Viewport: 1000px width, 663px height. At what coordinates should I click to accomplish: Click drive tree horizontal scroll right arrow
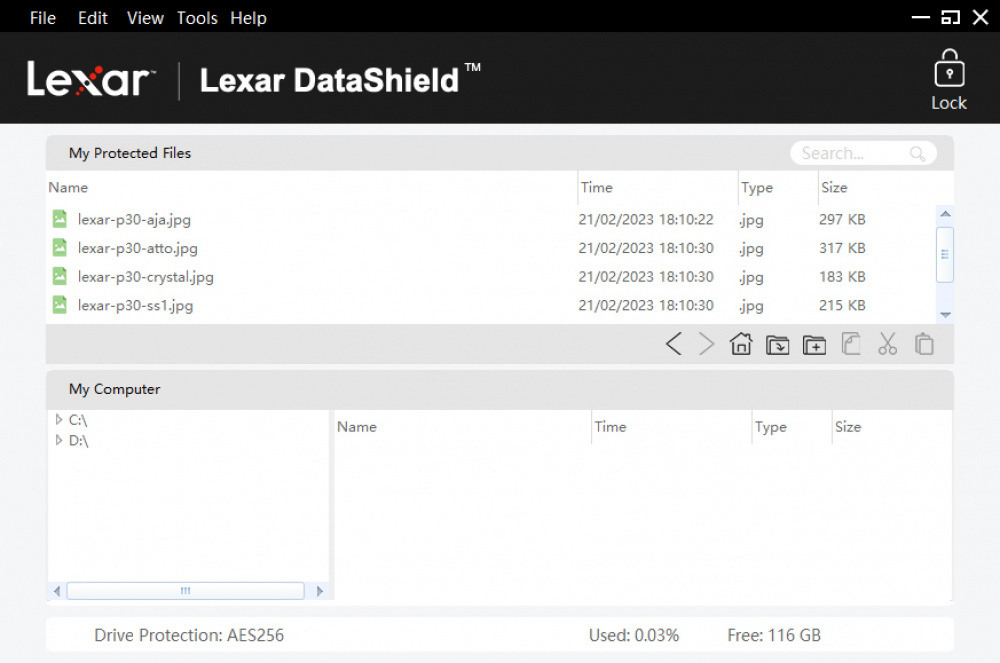tap(320, 591)
